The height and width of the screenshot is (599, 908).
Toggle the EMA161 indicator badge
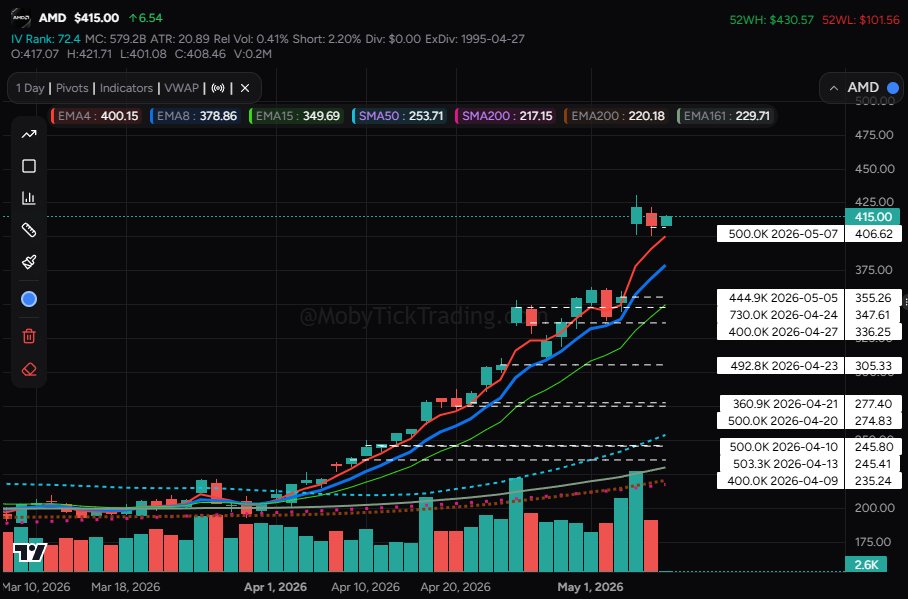point(724,116)
